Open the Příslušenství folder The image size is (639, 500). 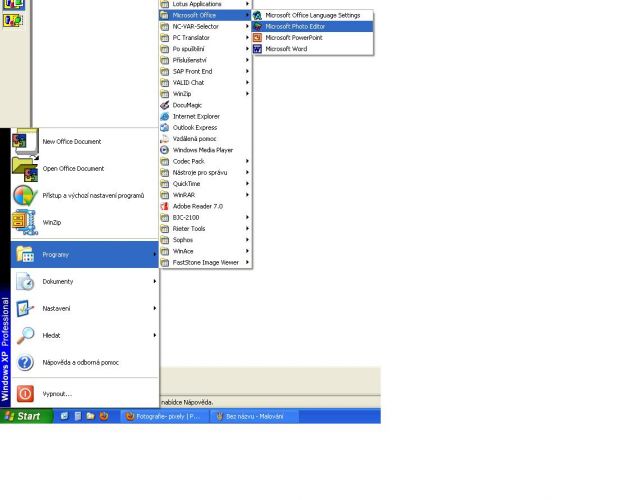coord(205,60)
